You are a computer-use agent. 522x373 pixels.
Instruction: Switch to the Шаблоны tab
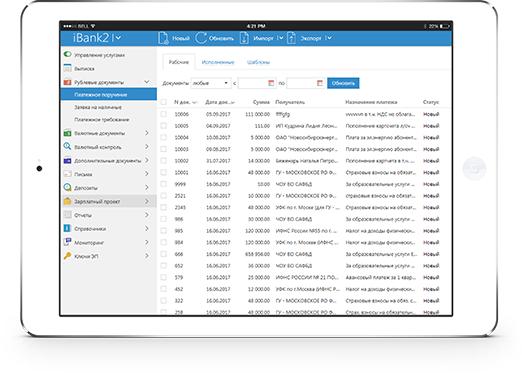point(258,62)
